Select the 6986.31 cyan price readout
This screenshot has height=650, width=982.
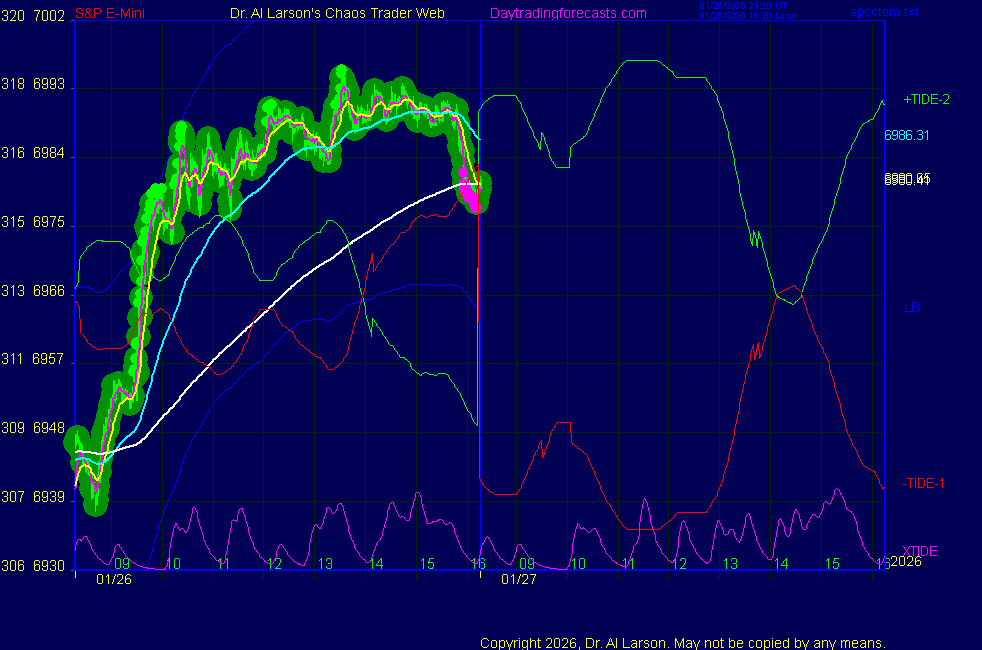(907, 135)
